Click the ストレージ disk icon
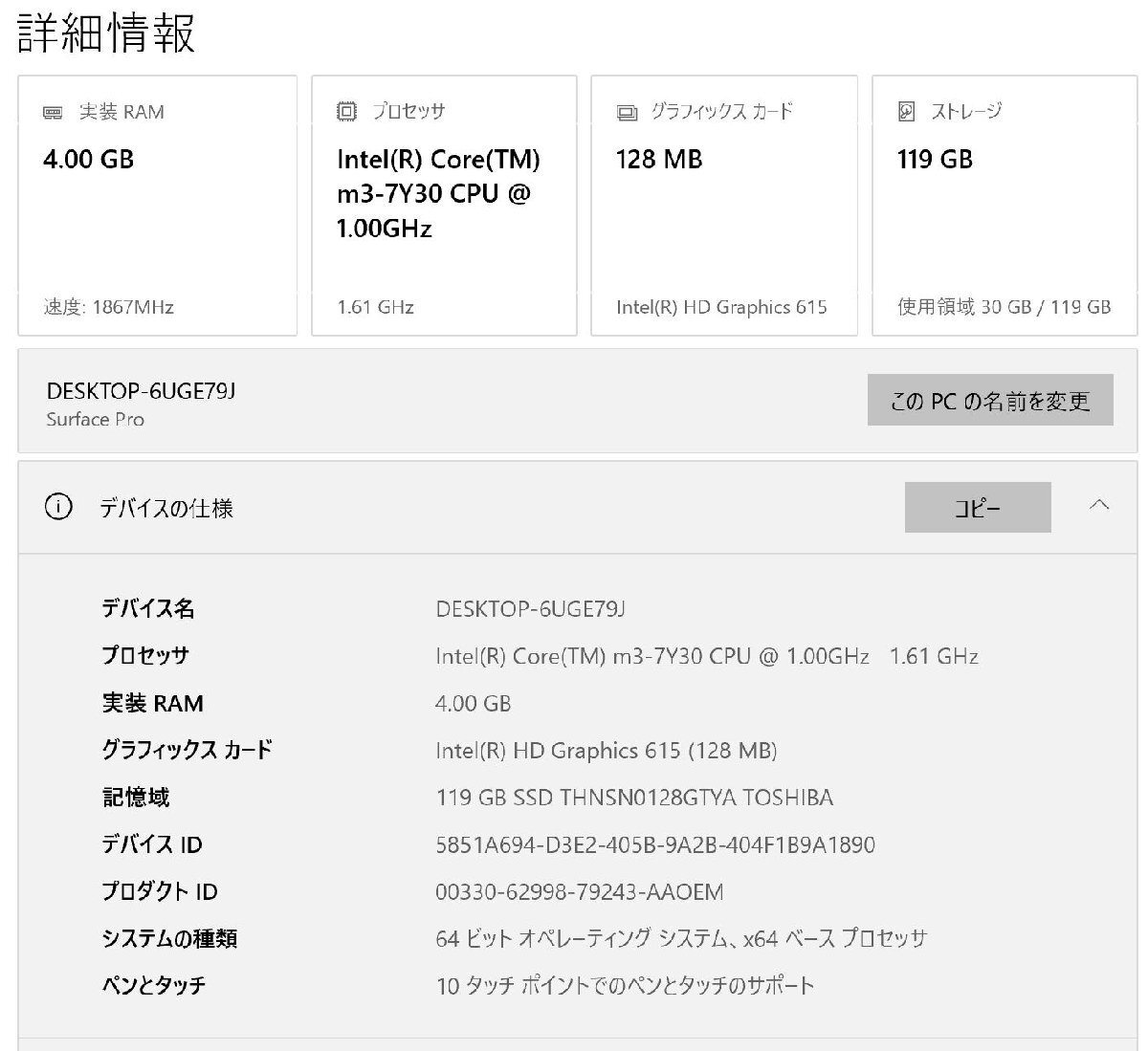The height and width of the screenshot is (1051, 1148). click(904, 111)
